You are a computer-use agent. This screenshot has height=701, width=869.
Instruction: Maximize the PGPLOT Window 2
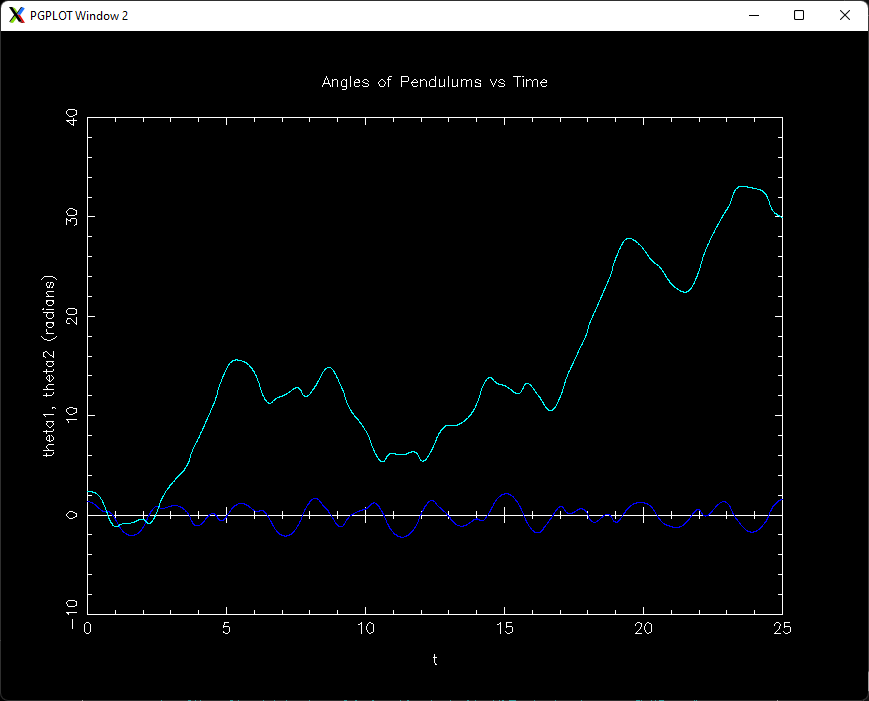click(799, 16)
